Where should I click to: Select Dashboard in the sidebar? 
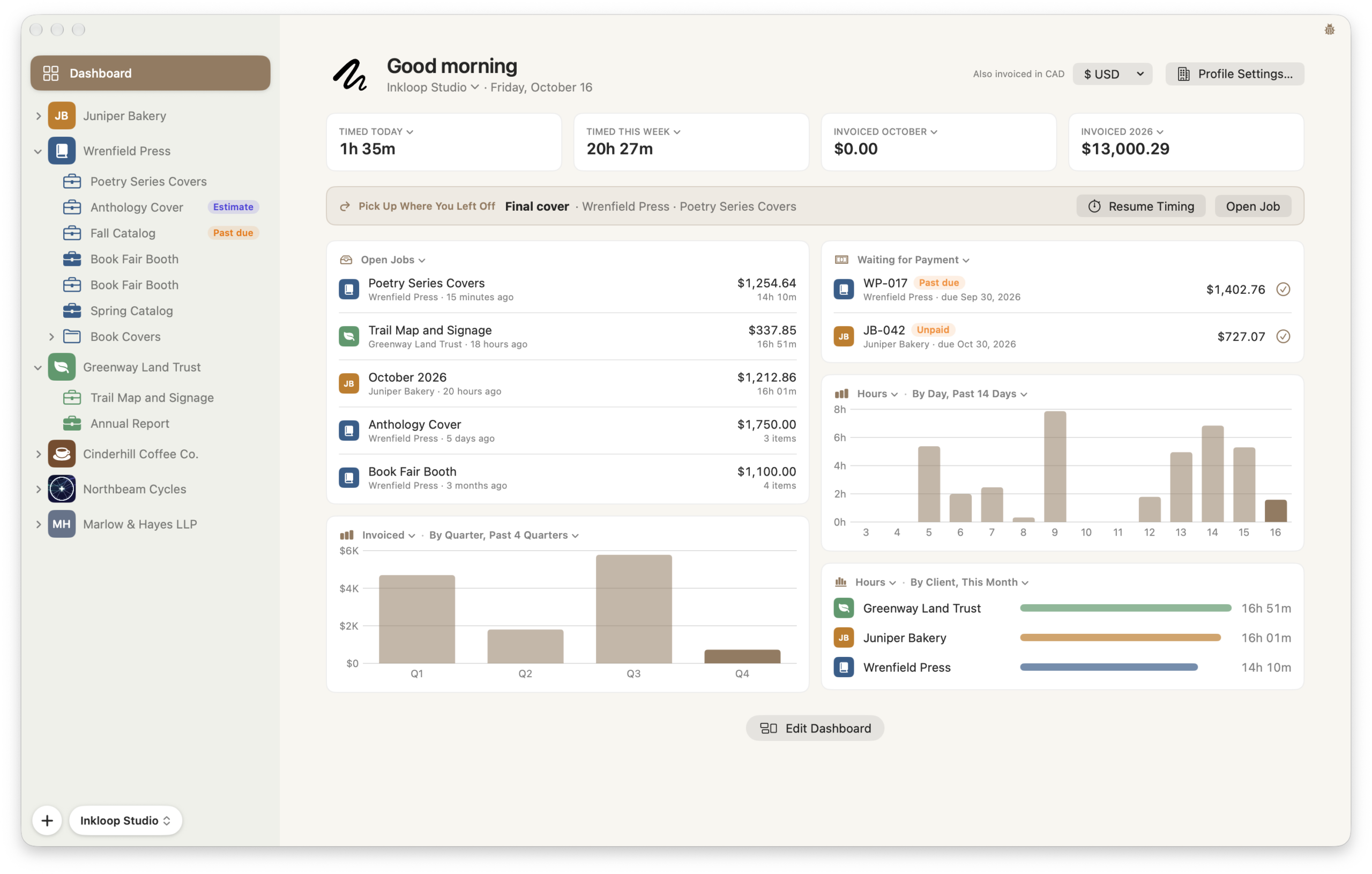(x=151, y=73)
